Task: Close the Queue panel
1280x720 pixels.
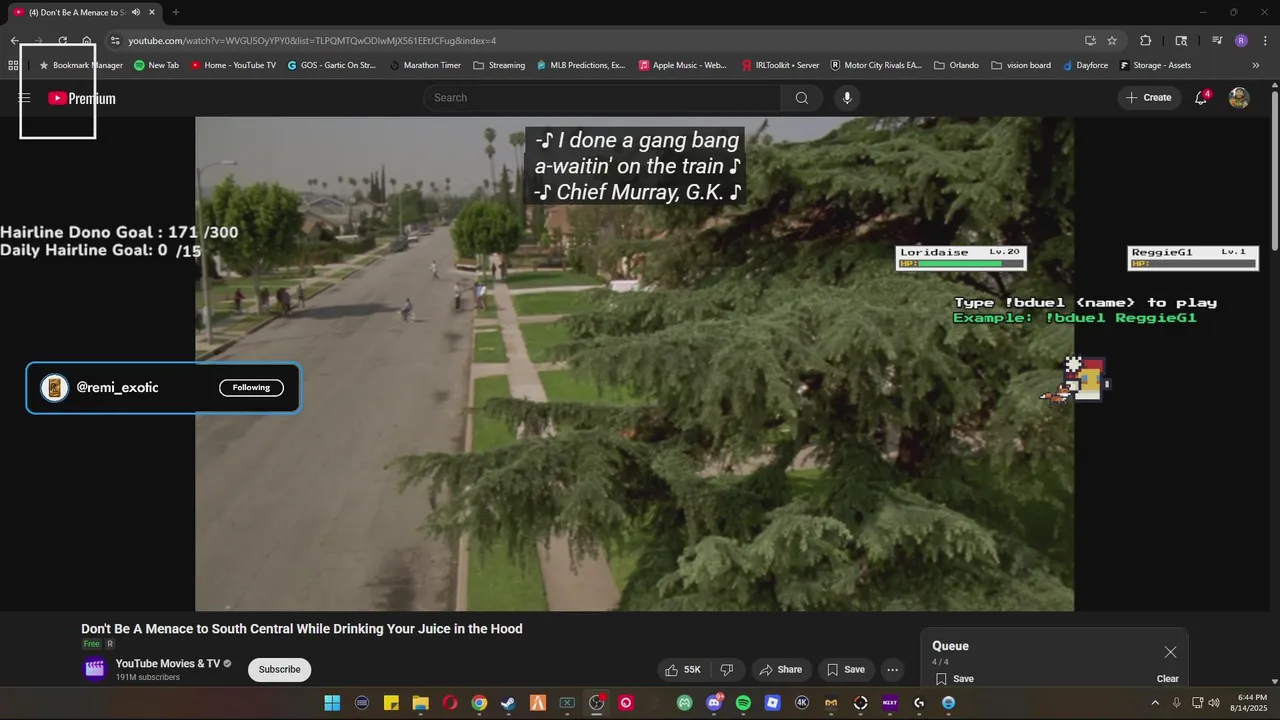Action: point(1170,652)
